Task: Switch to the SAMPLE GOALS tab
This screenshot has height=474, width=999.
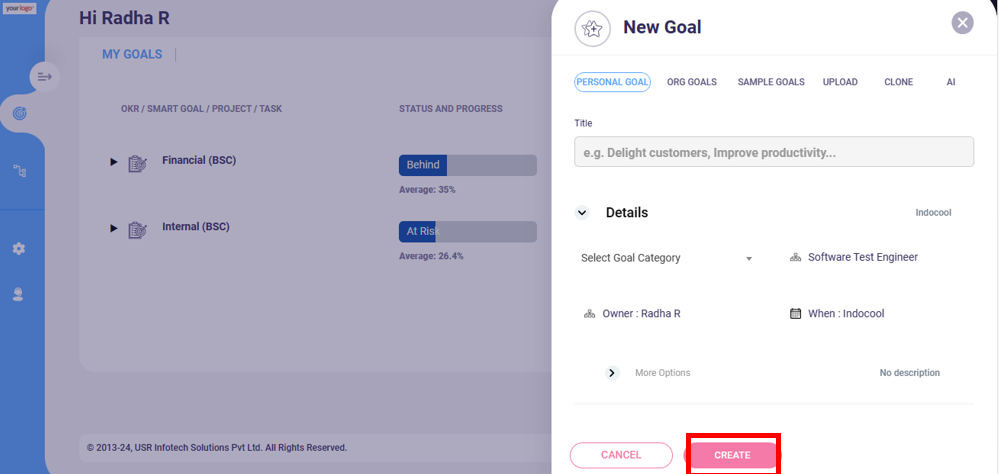Action: pyautogui.click(x=771, y=82)
